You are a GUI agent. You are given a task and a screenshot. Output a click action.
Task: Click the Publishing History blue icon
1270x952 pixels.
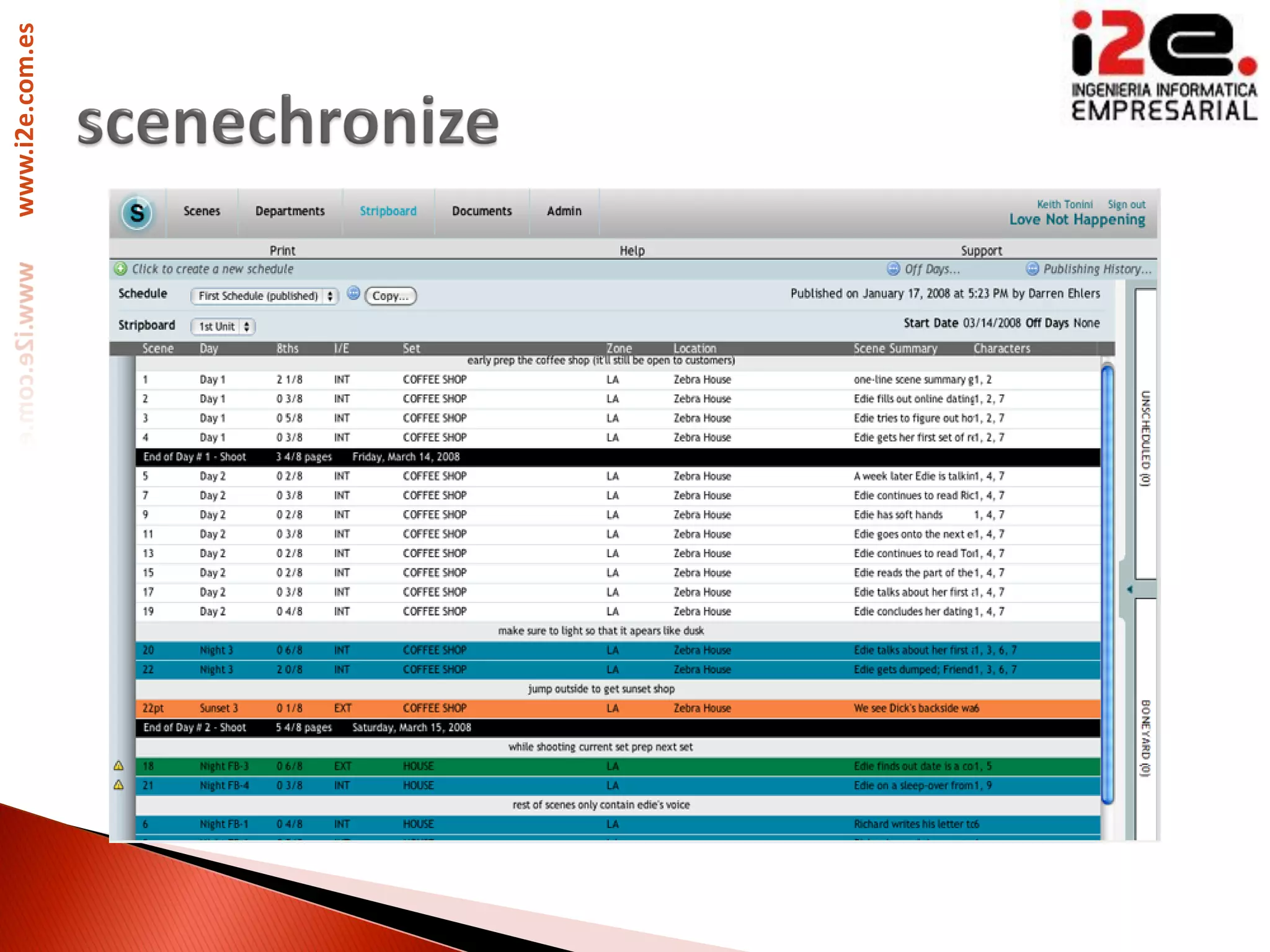[x=1032, y=269]
